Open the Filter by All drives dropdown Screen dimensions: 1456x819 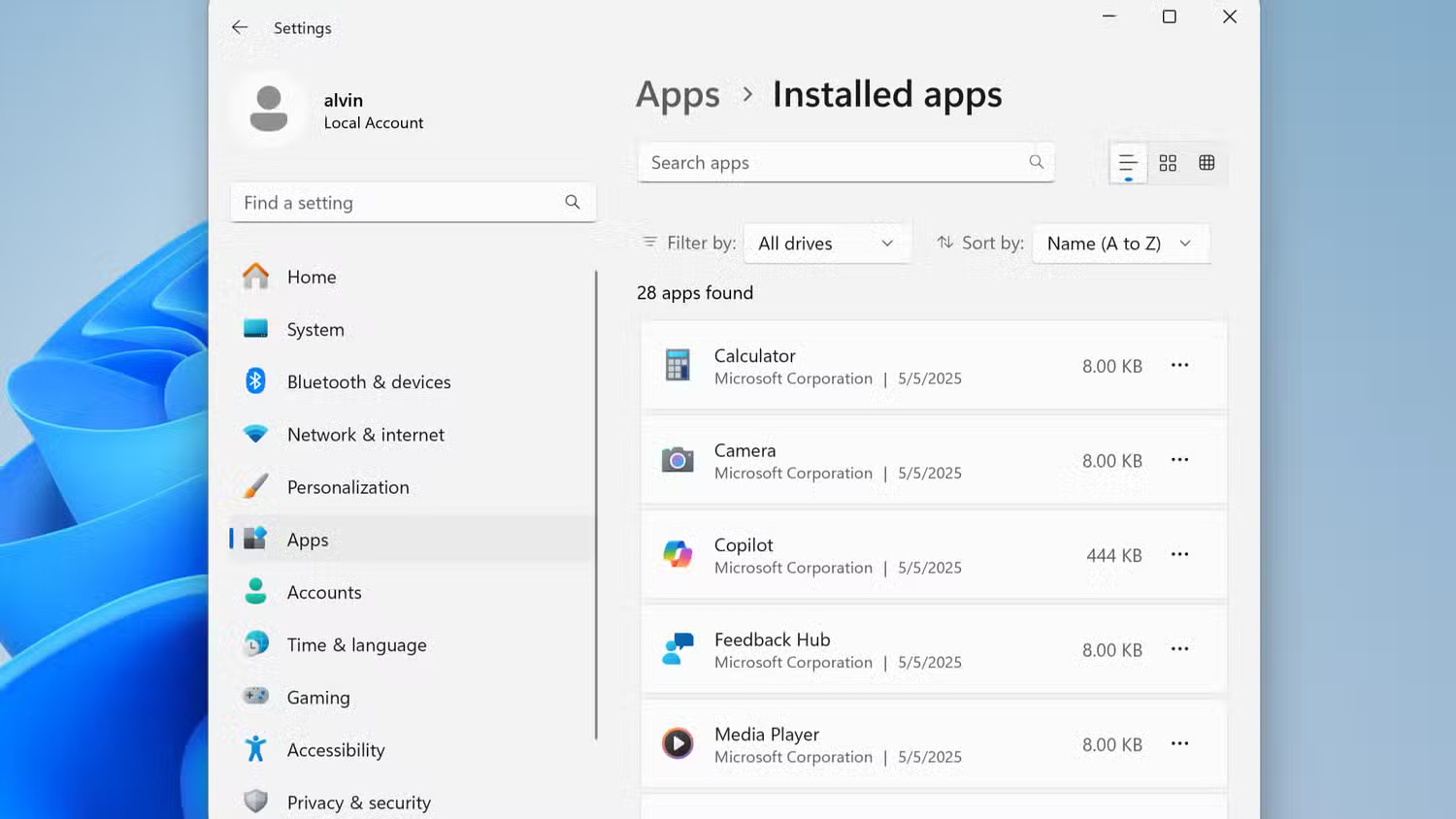pos(827,244)
